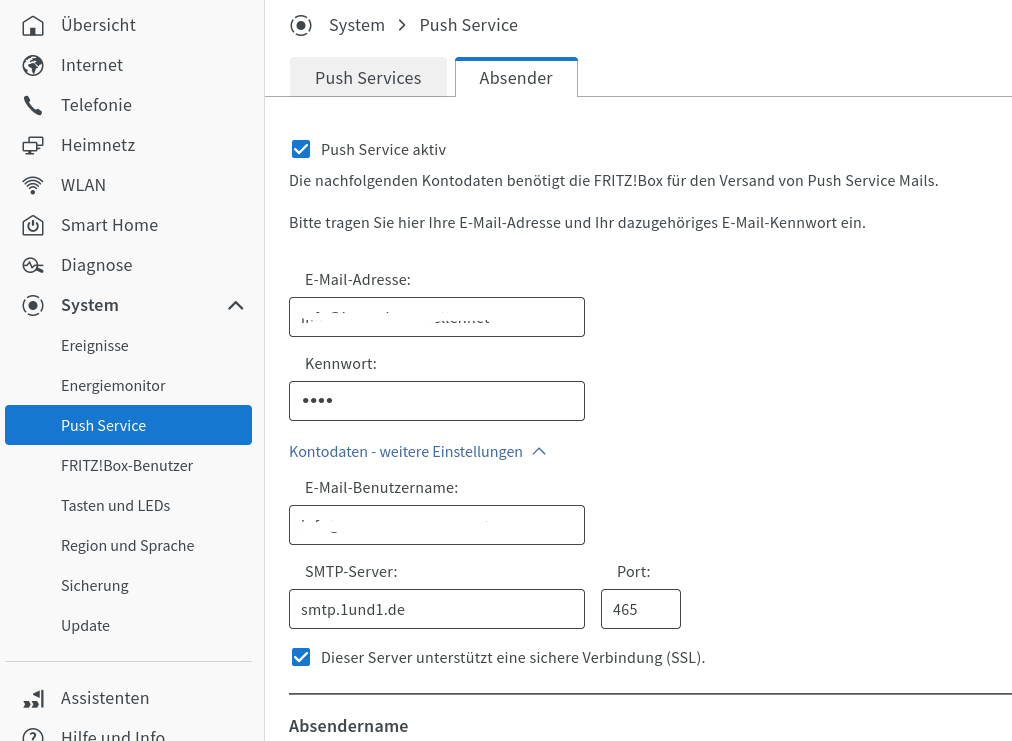This screenshot has width=1012, height=741.
Task: Click the Assistenten icon in sidebar
Action: pos(33,698)
